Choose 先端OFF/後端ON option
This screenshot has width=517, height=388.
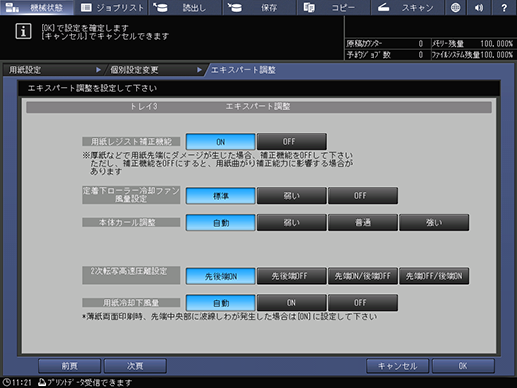[434, 276]
